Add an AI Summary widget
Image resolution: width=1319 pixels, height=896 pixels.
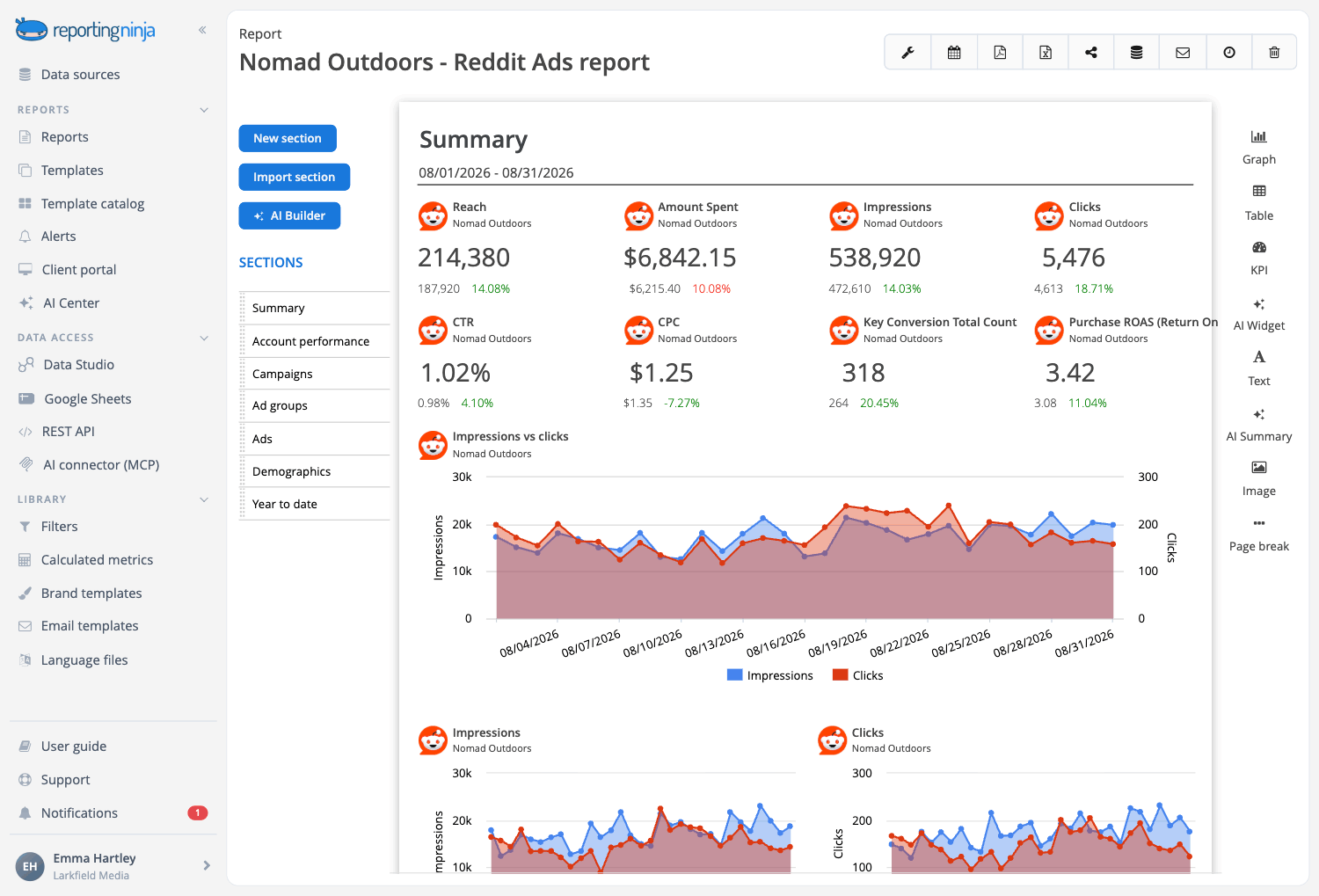pos(1259,425)
